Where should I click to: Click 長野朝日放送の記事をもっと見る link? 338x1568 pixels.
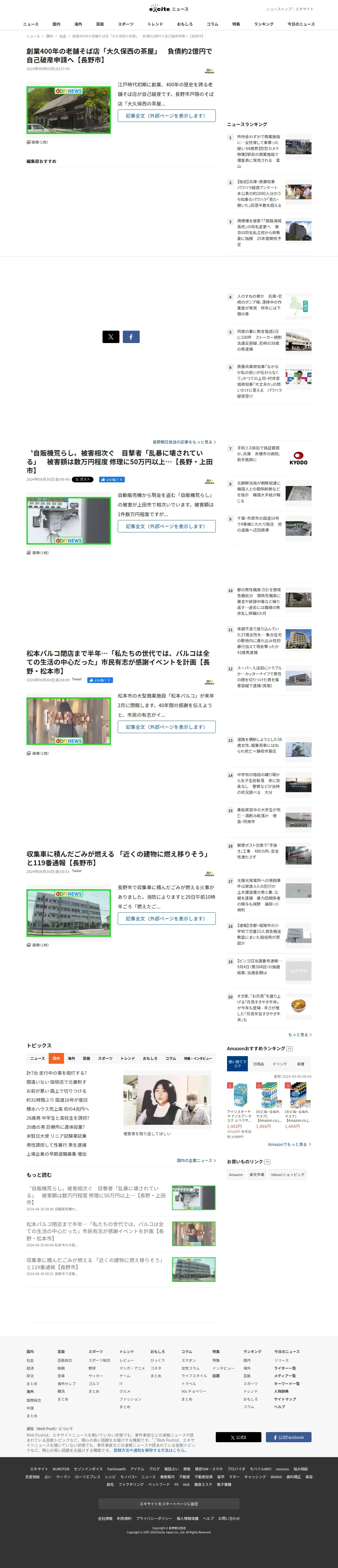(x=184, y=442)
